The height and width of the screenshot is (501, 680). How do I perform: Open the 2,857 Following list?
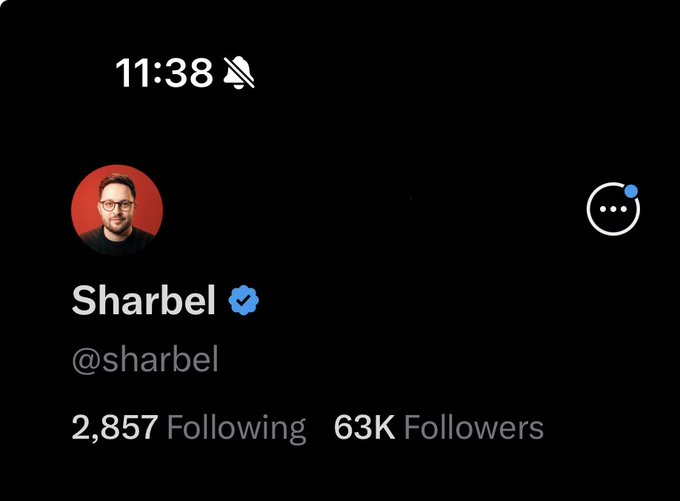[189, 429]
